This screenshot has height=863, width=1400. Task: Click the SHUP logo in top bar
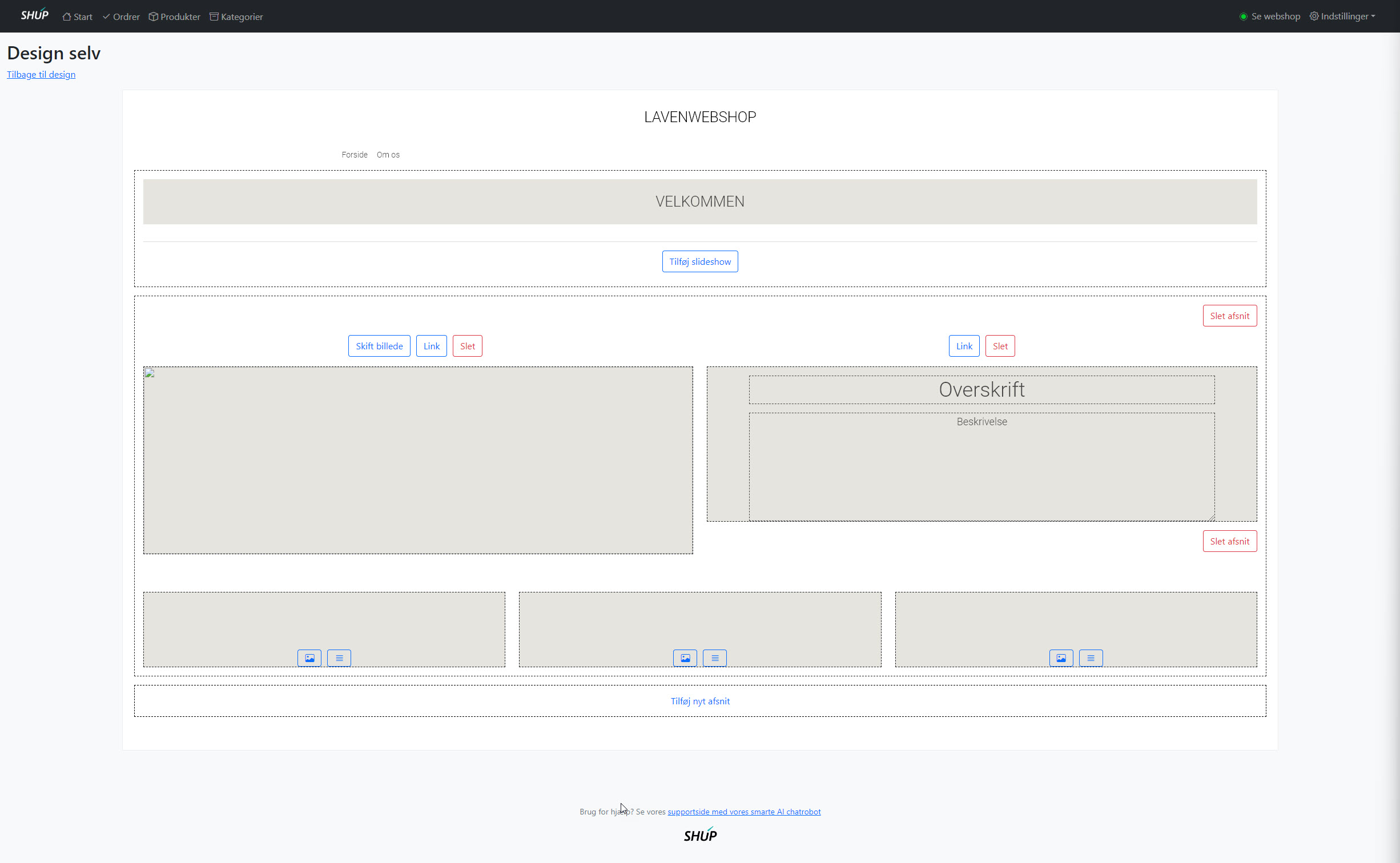point(34,15)
